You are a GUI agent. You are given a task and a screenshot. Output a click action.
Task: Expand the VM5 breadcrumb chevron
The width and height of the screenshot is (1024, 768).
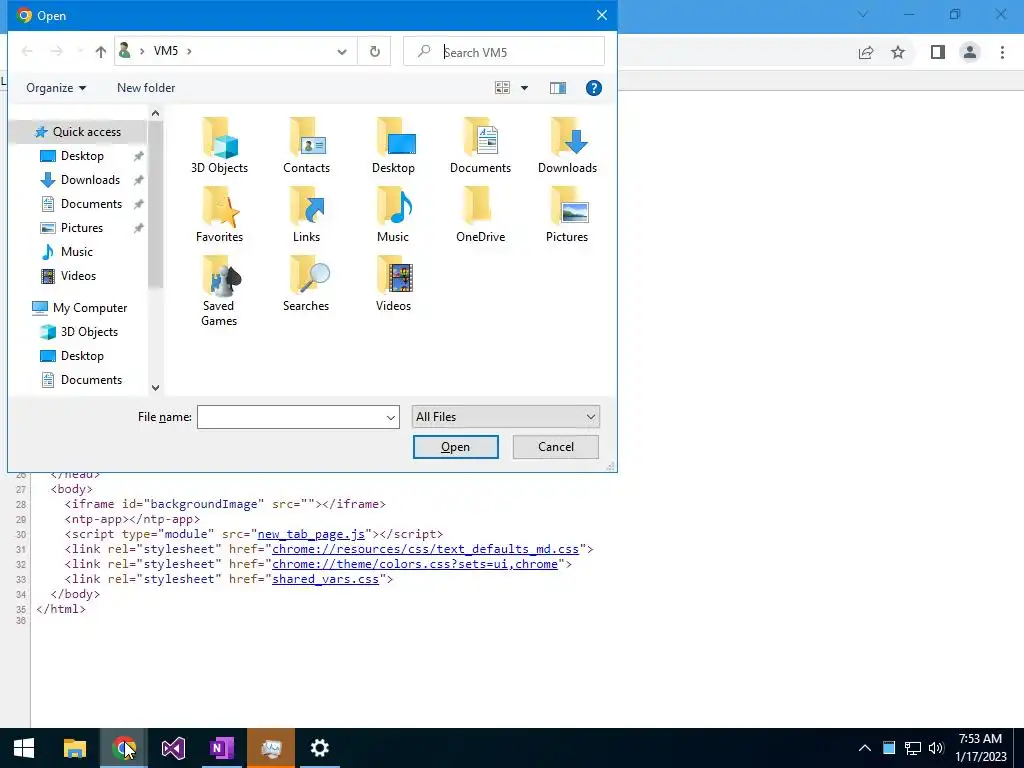(x=189, y=52)
